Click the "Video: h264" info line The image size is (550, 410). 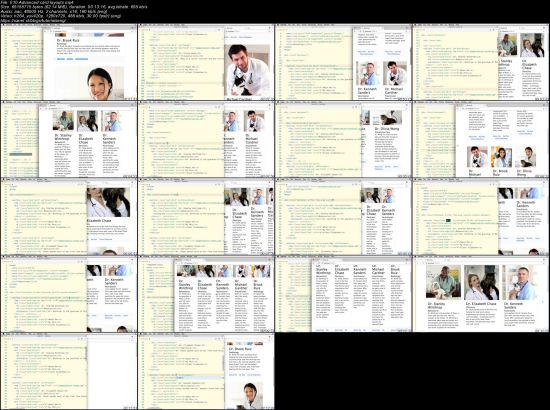61,16
